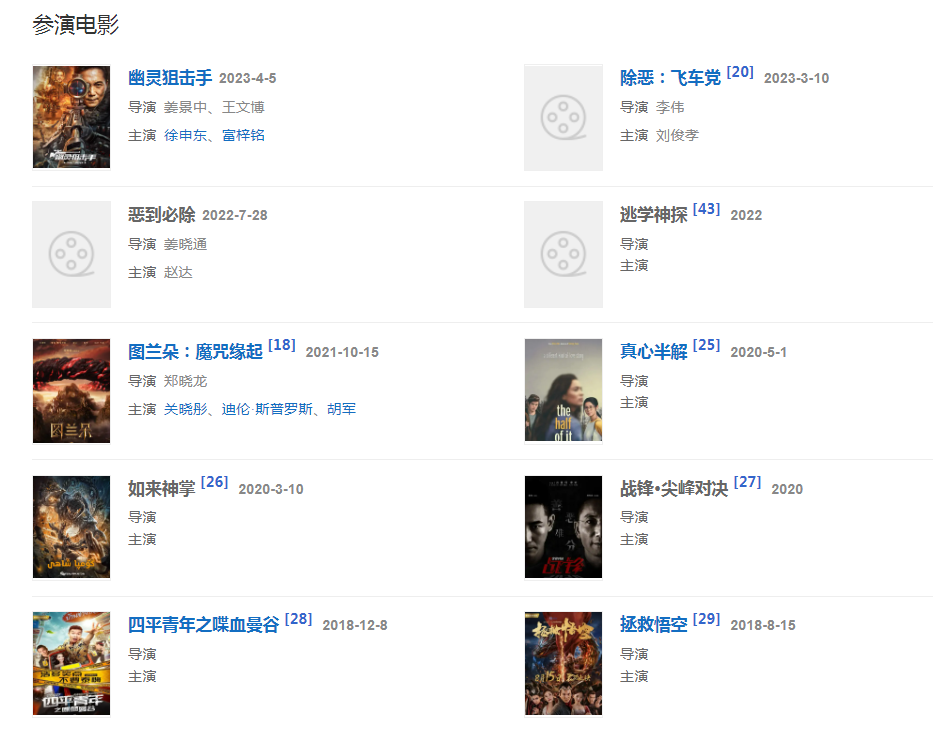The width and height of the screenshot is (933, 729).
Task: Open the 图兰朵:魔咒缘起 poster thumbnail
Action: coord(71,391)
